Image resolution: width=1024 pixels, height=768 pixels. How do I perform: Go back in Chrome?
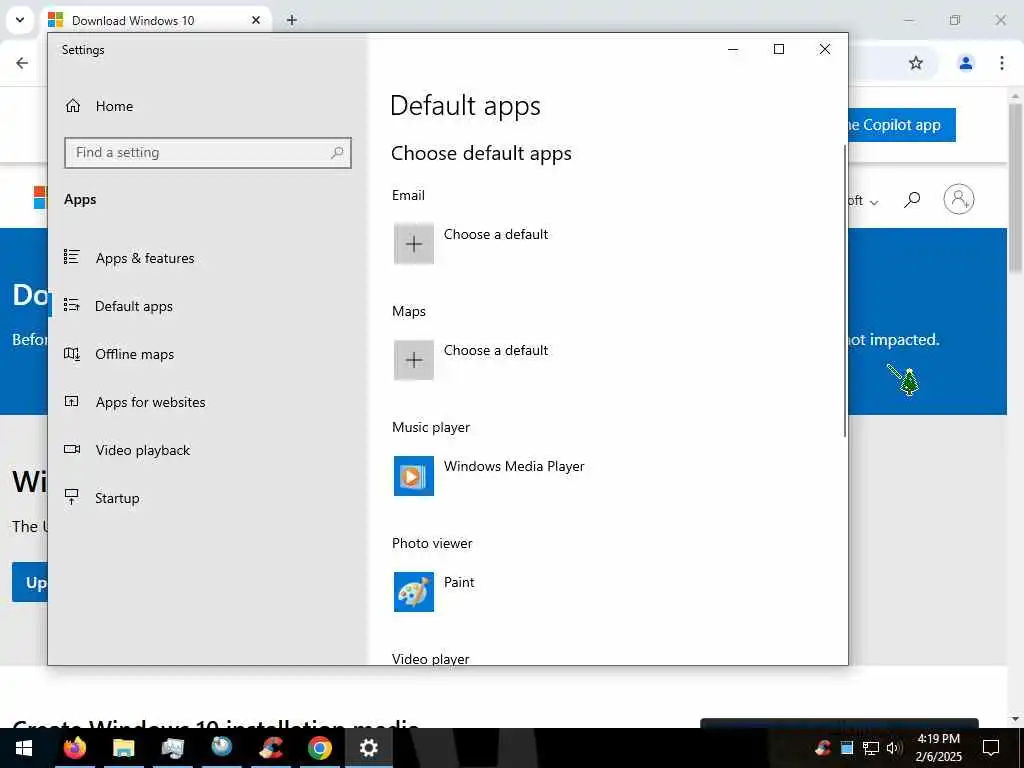[x=22, y=63]
